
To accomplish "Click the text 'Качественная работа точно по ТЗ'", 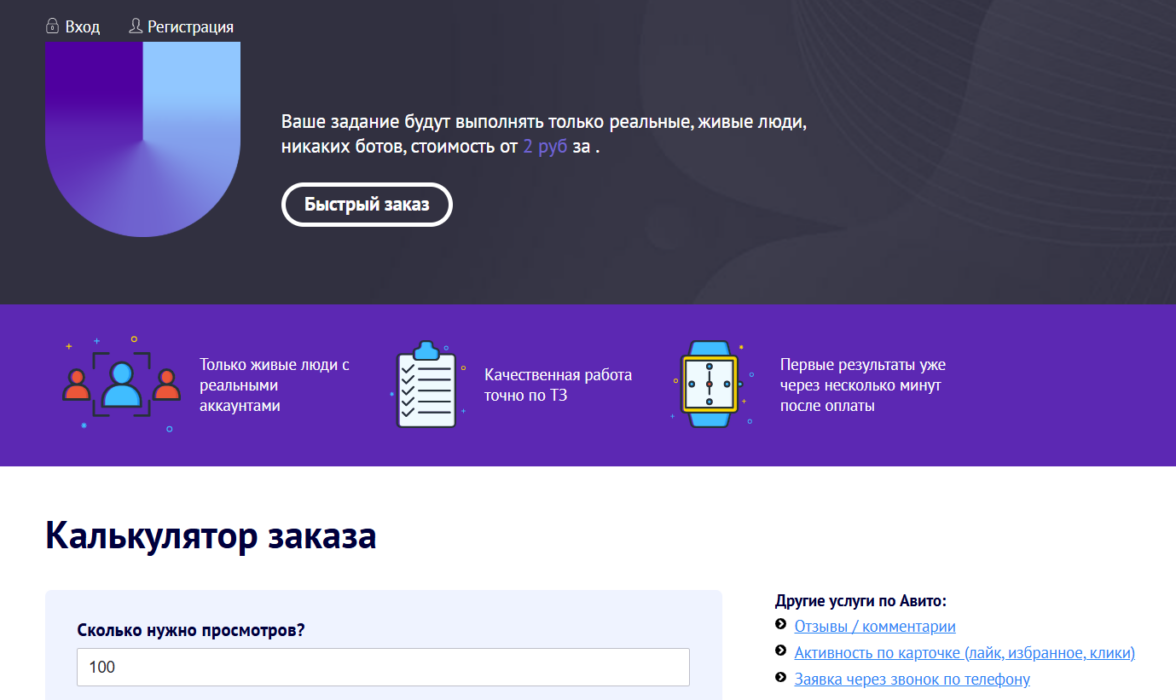I will (x=557, y=385).
